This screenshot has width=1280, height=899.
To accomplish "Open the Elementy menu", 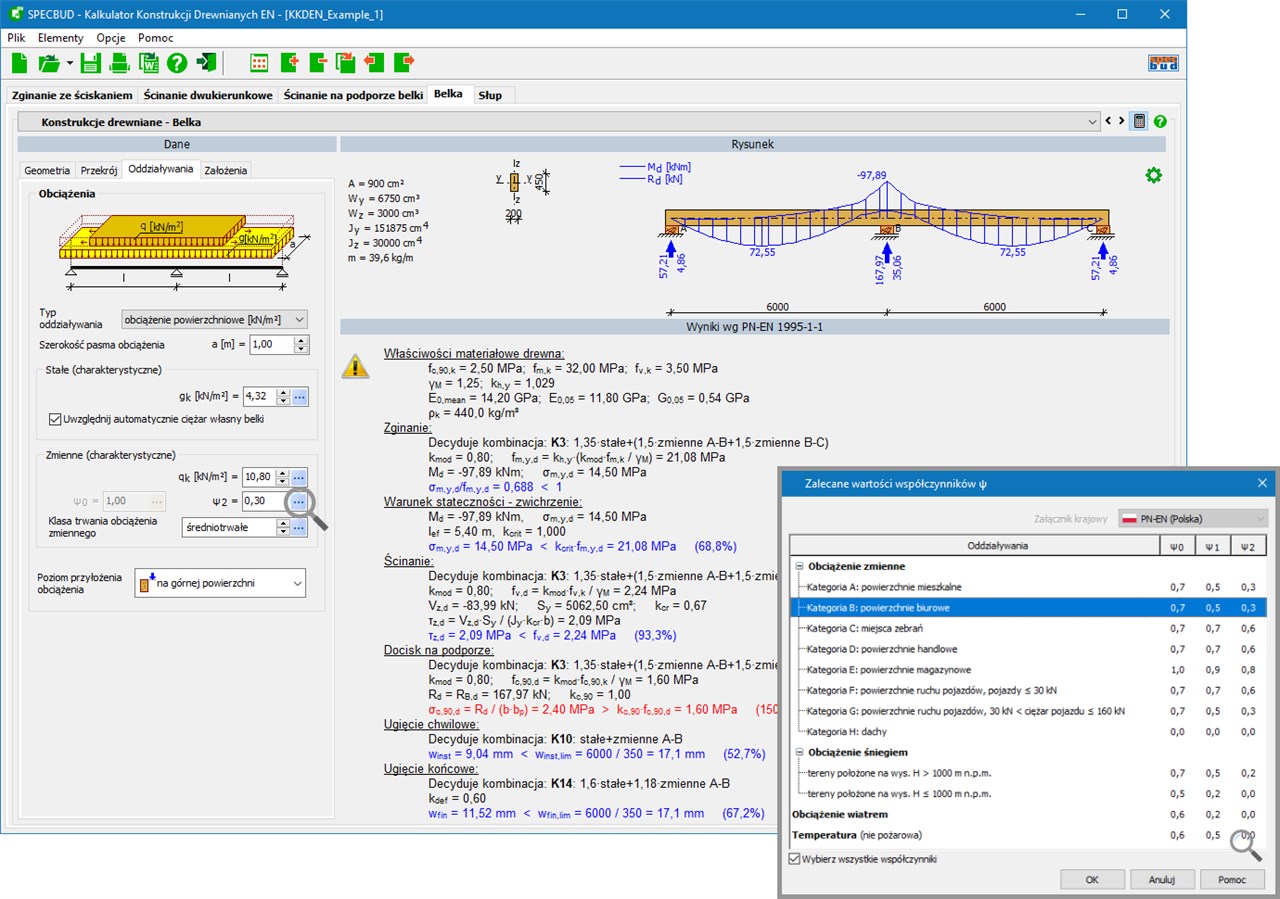I will click(x=61, y=37).
